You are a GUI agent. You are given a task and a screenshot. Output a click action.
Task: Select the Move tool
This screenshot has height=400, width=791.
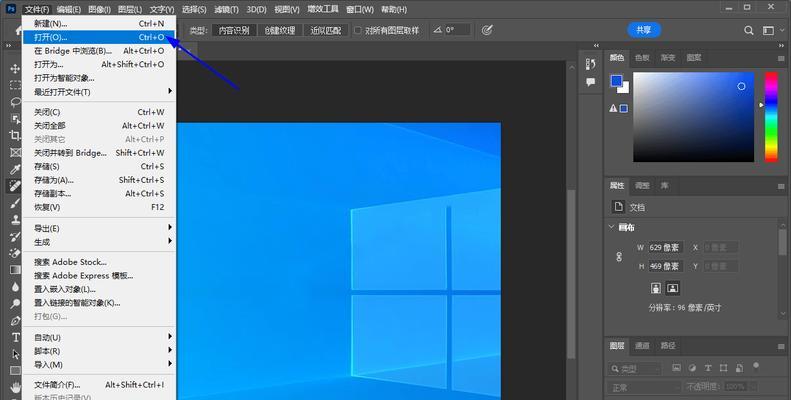click(x=15, y=68)
